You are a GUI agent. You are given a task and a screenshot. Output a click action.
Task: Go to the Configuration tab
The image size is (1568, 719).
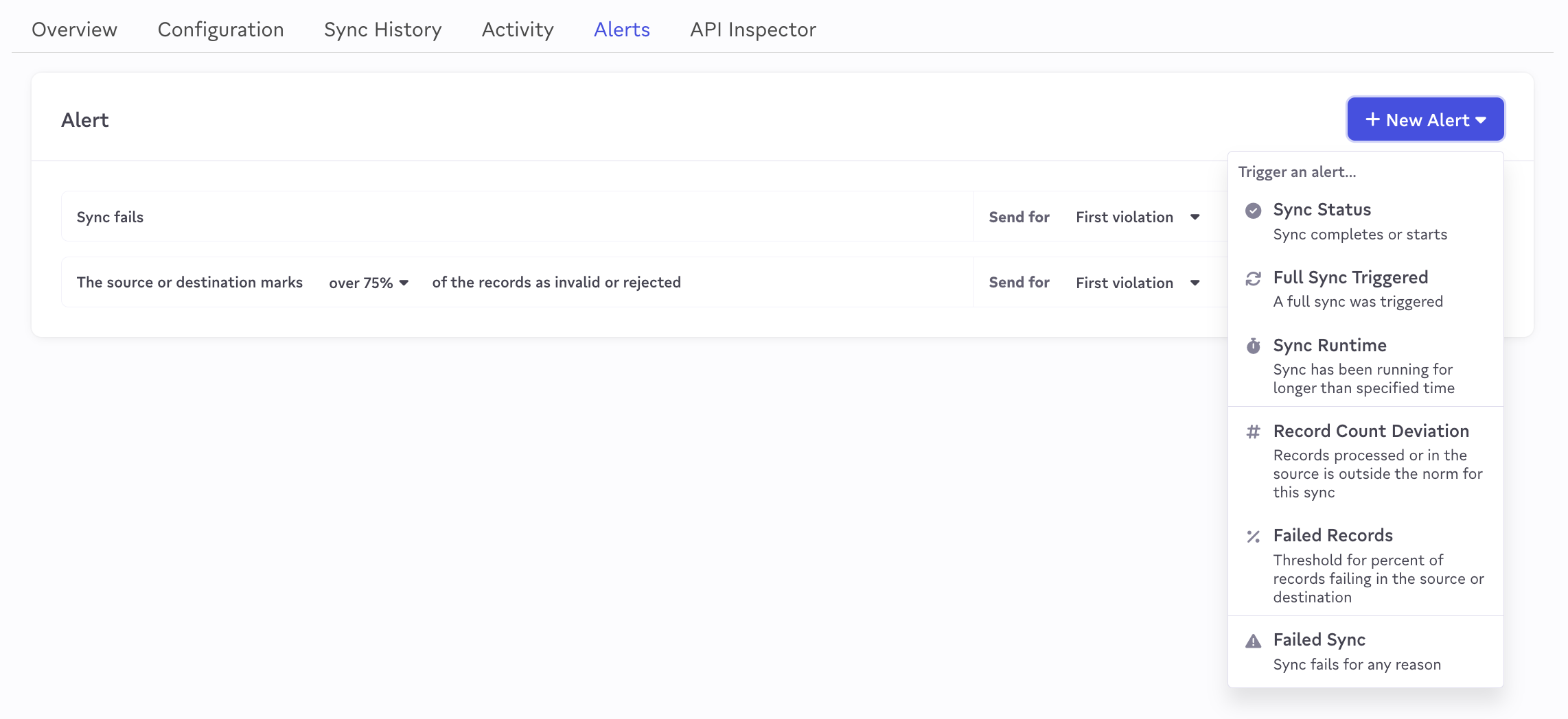[220, 30]
